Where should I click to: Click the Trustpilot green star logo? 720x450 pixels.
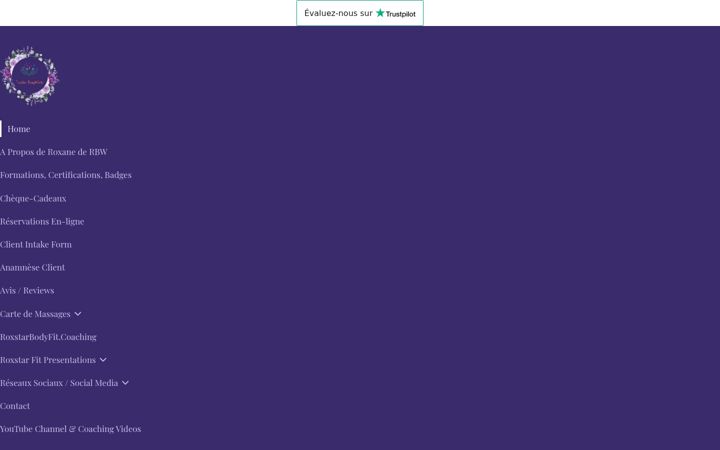tap(380, 13)
